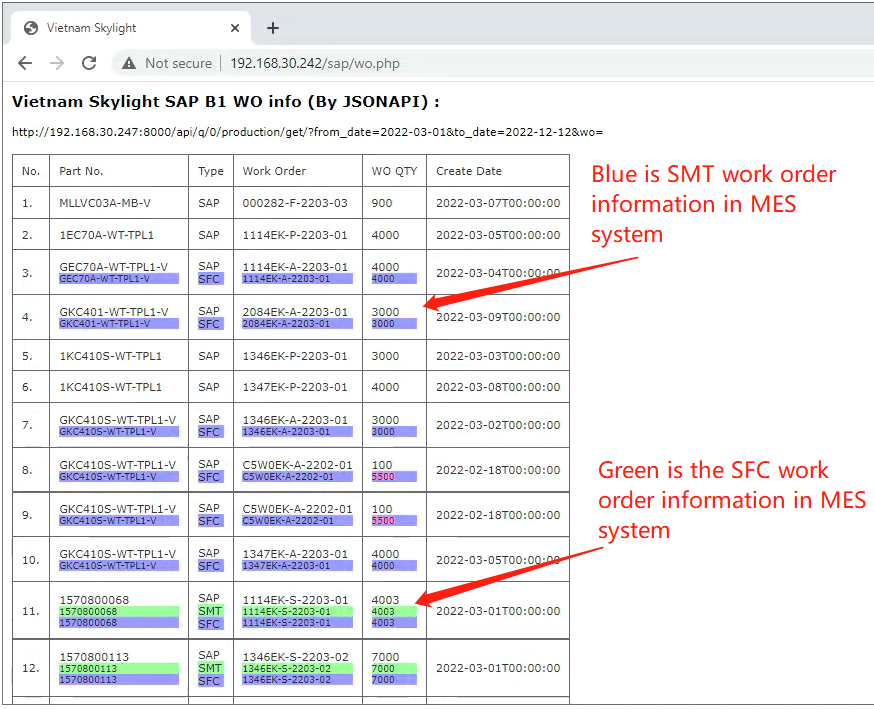Image resolution: width=874 pixels, height=709 pixels.
Task: Click work order 000282-F-2203-03
Action: coord(295,203)
